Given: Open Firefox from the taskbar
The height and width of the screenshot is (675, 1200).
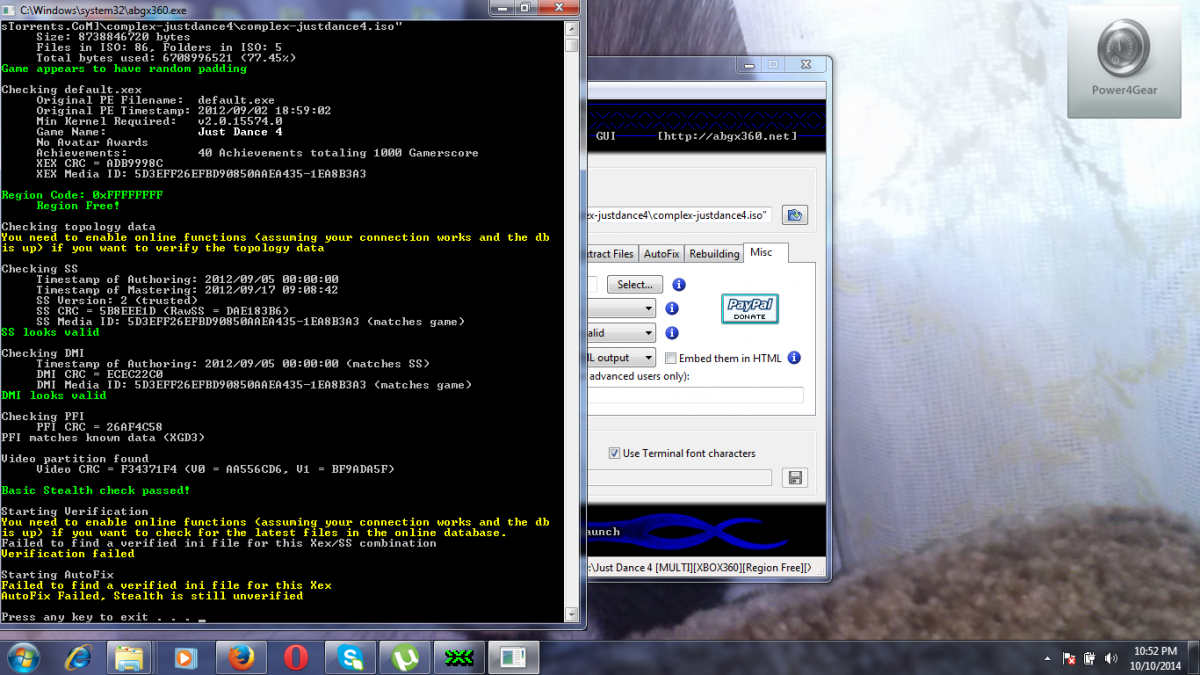Looking at the screenshot, I should 240,657.
